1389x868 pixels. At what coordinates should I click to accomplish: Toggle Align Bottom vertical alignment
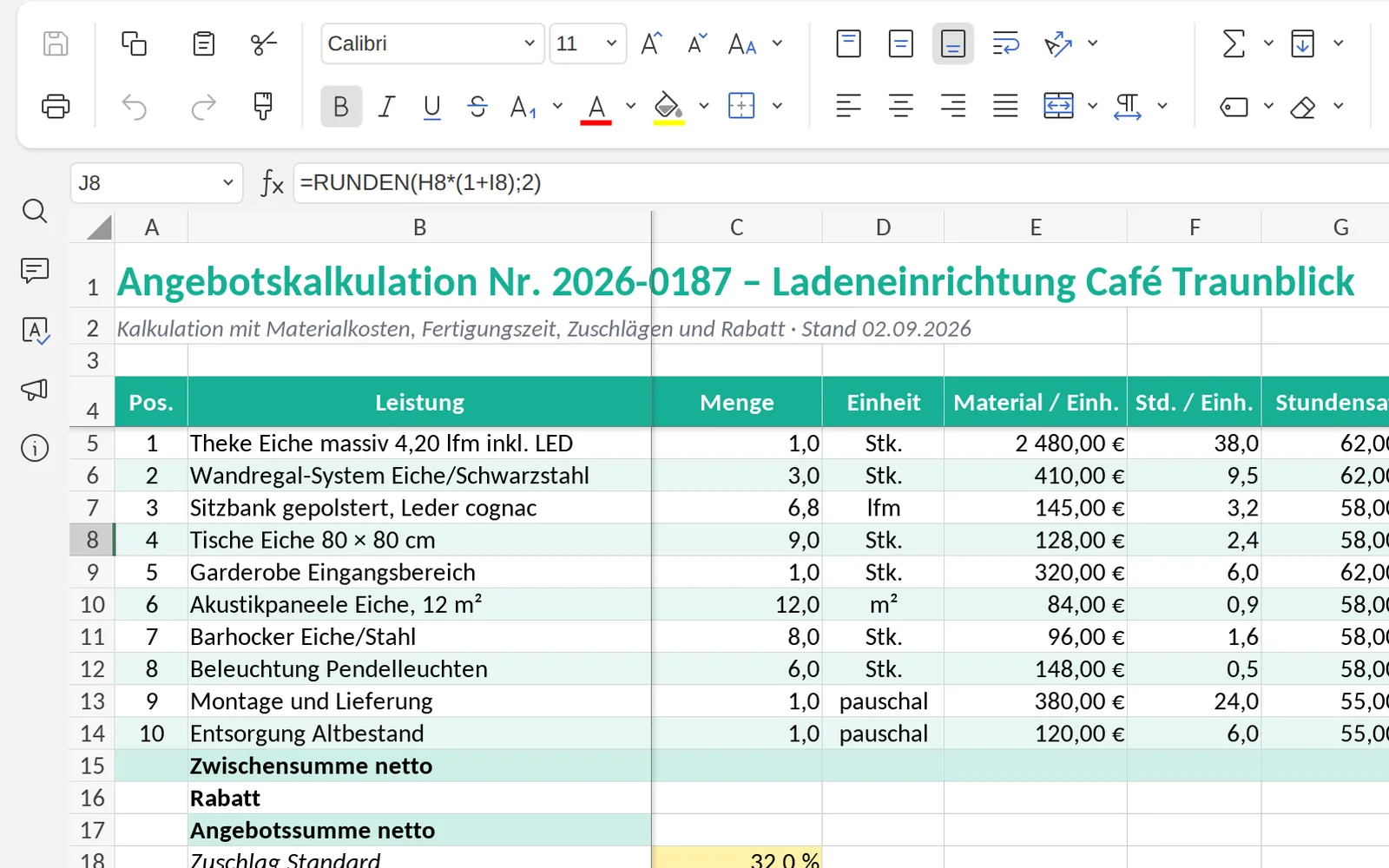pyautogui.click(x=953, y=43)
